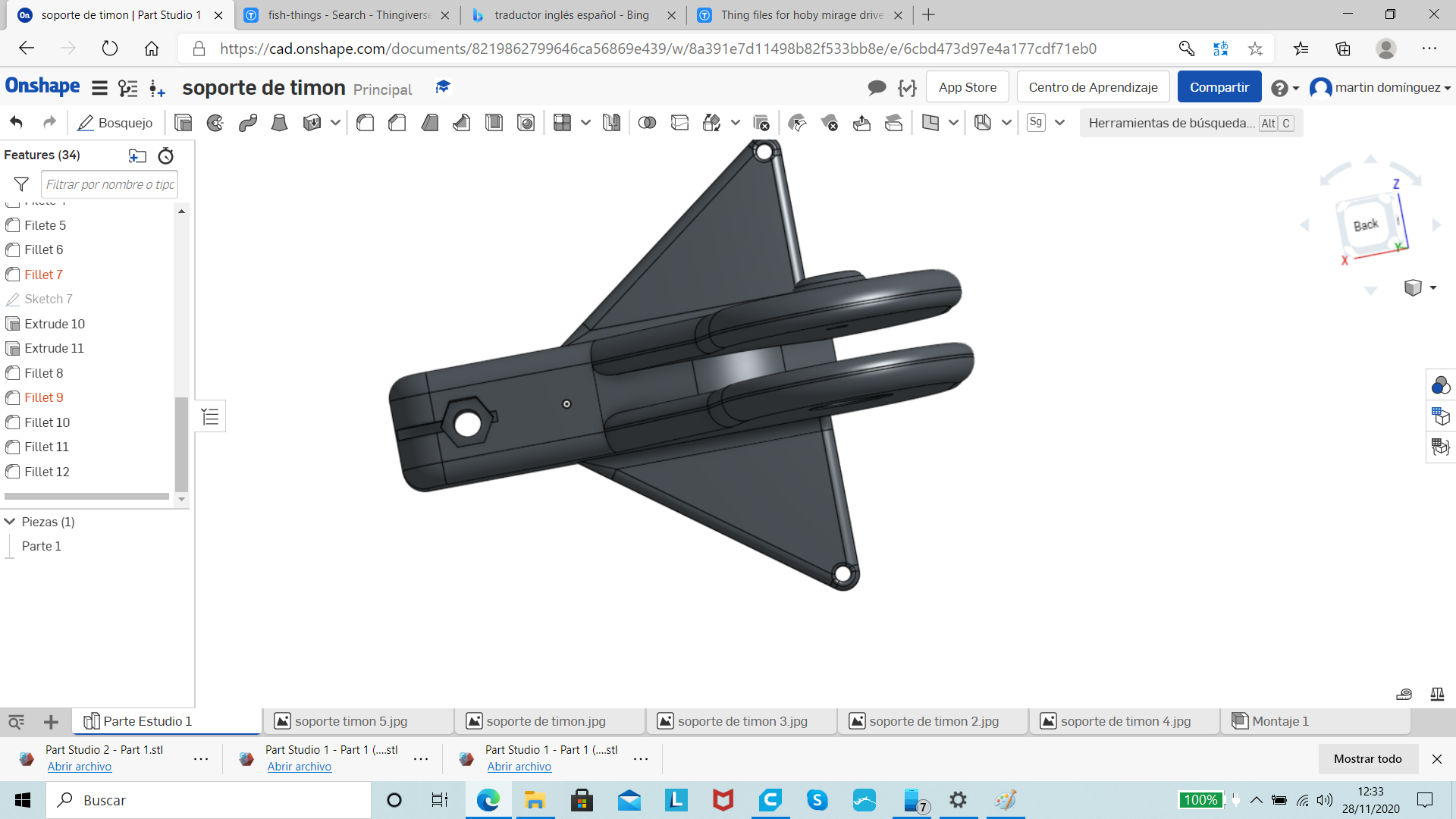1456x819 pixels.
Task: Open the Windows Start menu
Action: click(x=23, y=800)
